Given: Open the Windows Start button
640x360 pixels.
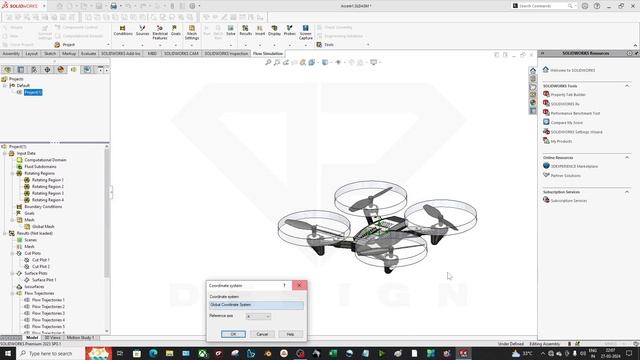Looking at the screenshot, I should click(8, 353).
